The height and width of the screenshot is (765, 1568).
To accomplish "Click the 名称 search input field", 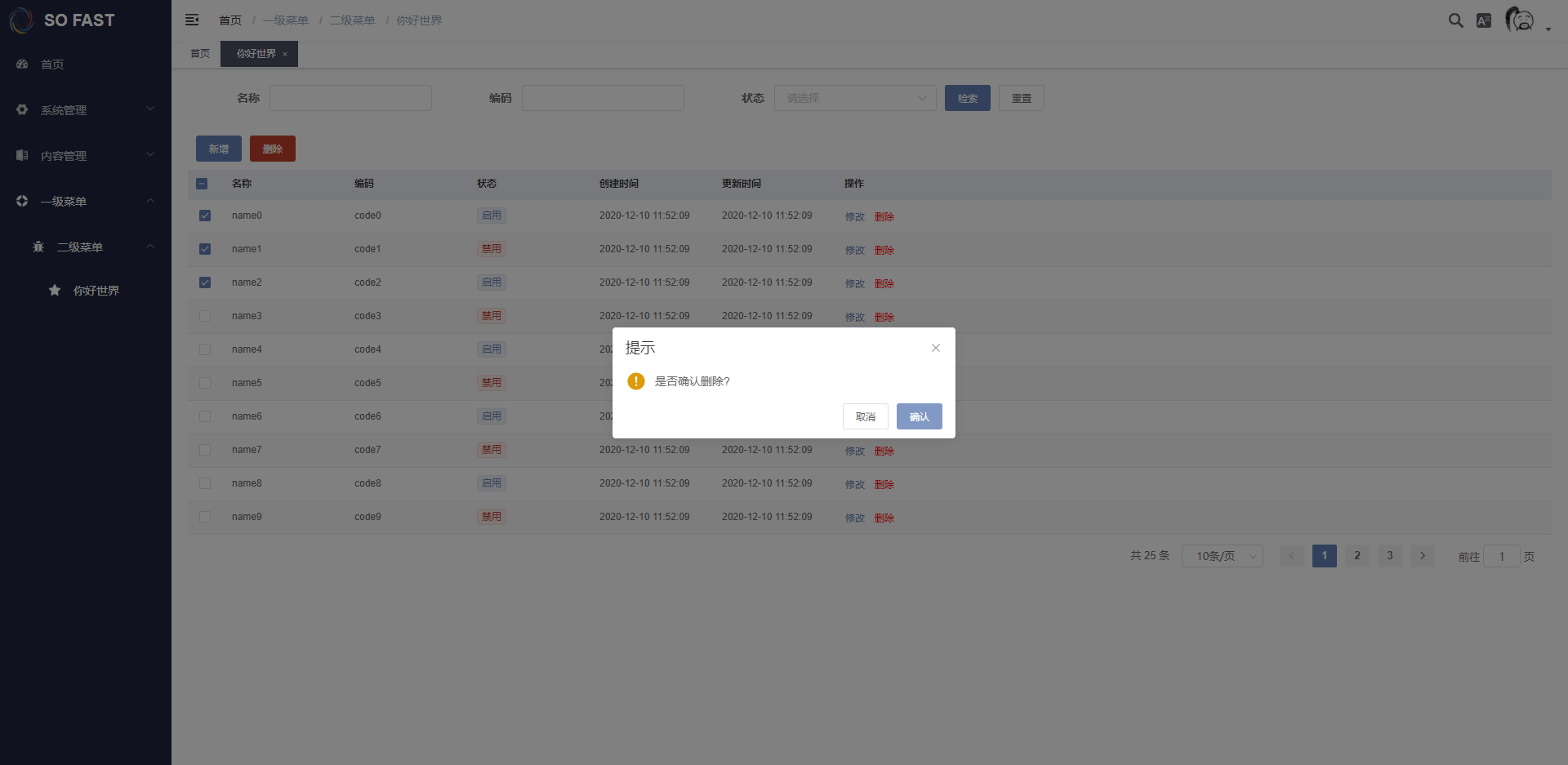I will (350, 98).
